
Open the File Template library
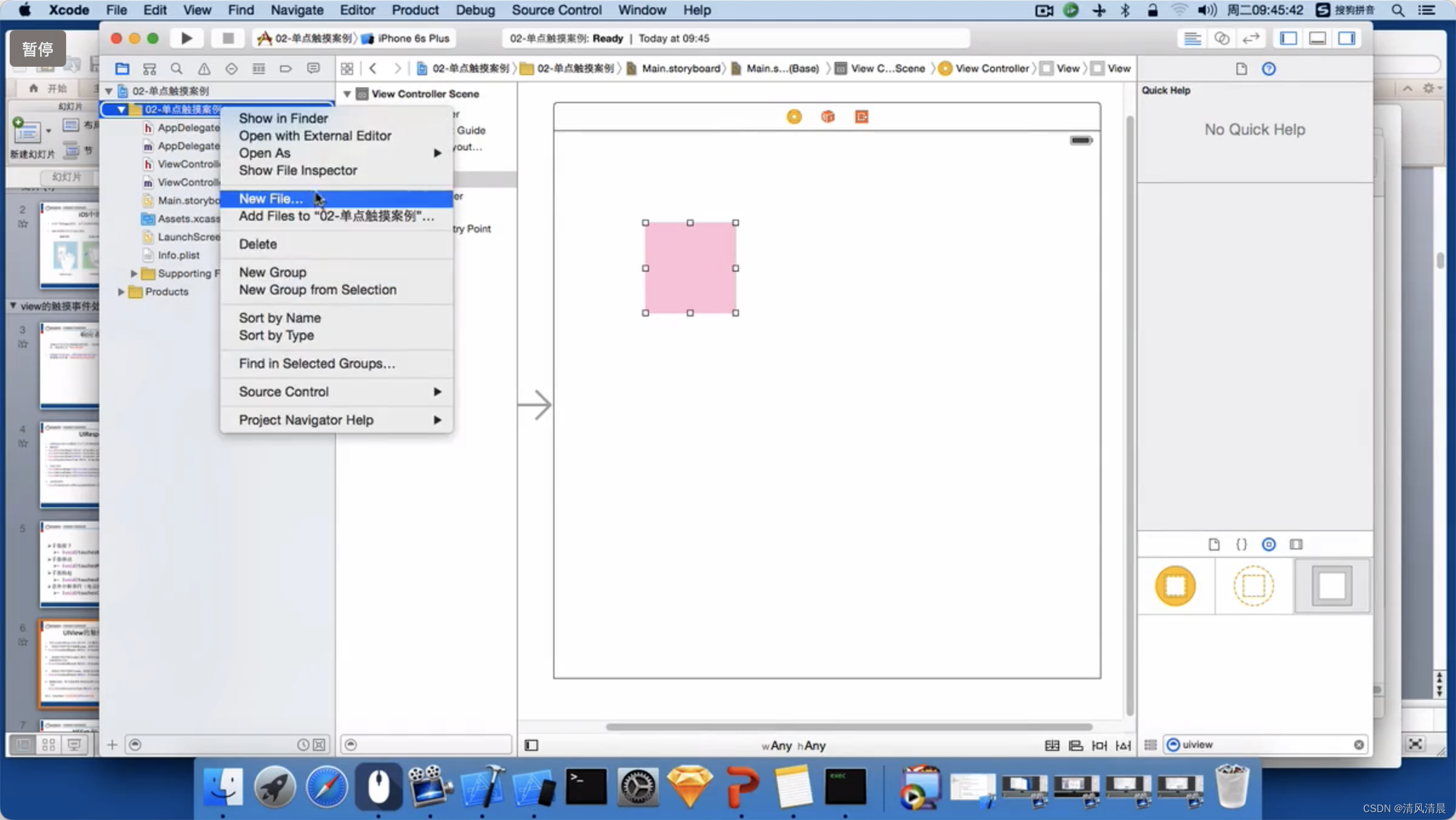tap(1214, 544)
